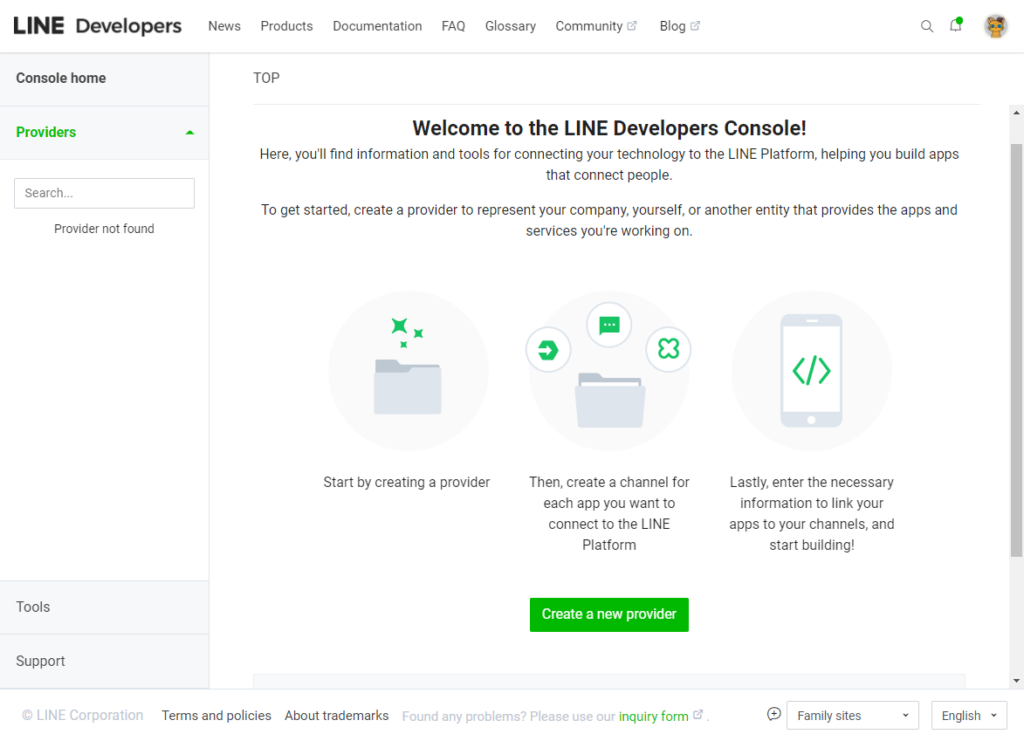Viewport: 1024px width, 741px height.
Task: Click the LINE Developers logo
Action: pyautogui.click(x=96, y=26)
